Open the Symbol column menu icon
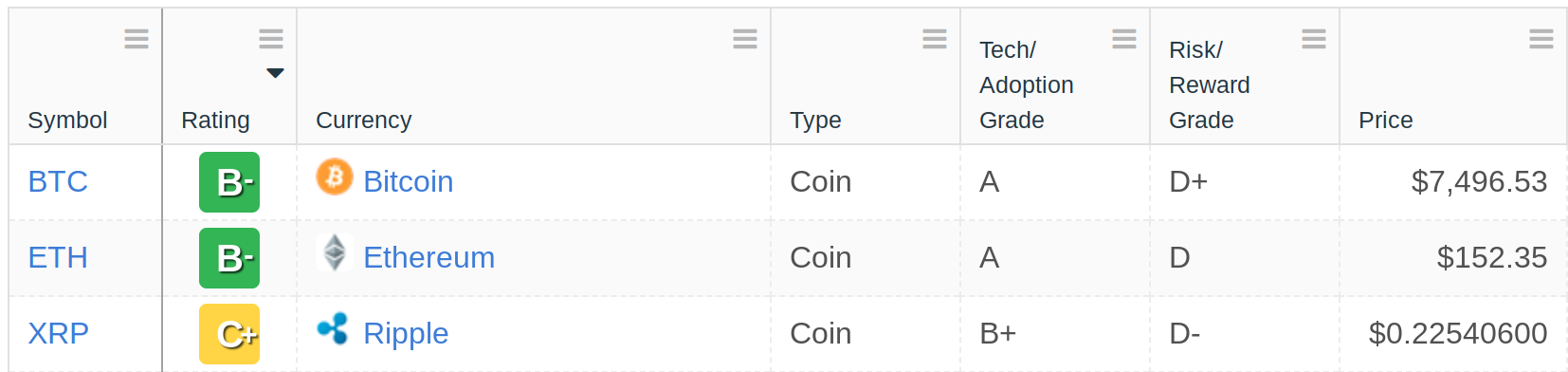The width and height of the screenshot is (1568, 372). (137, 39)
